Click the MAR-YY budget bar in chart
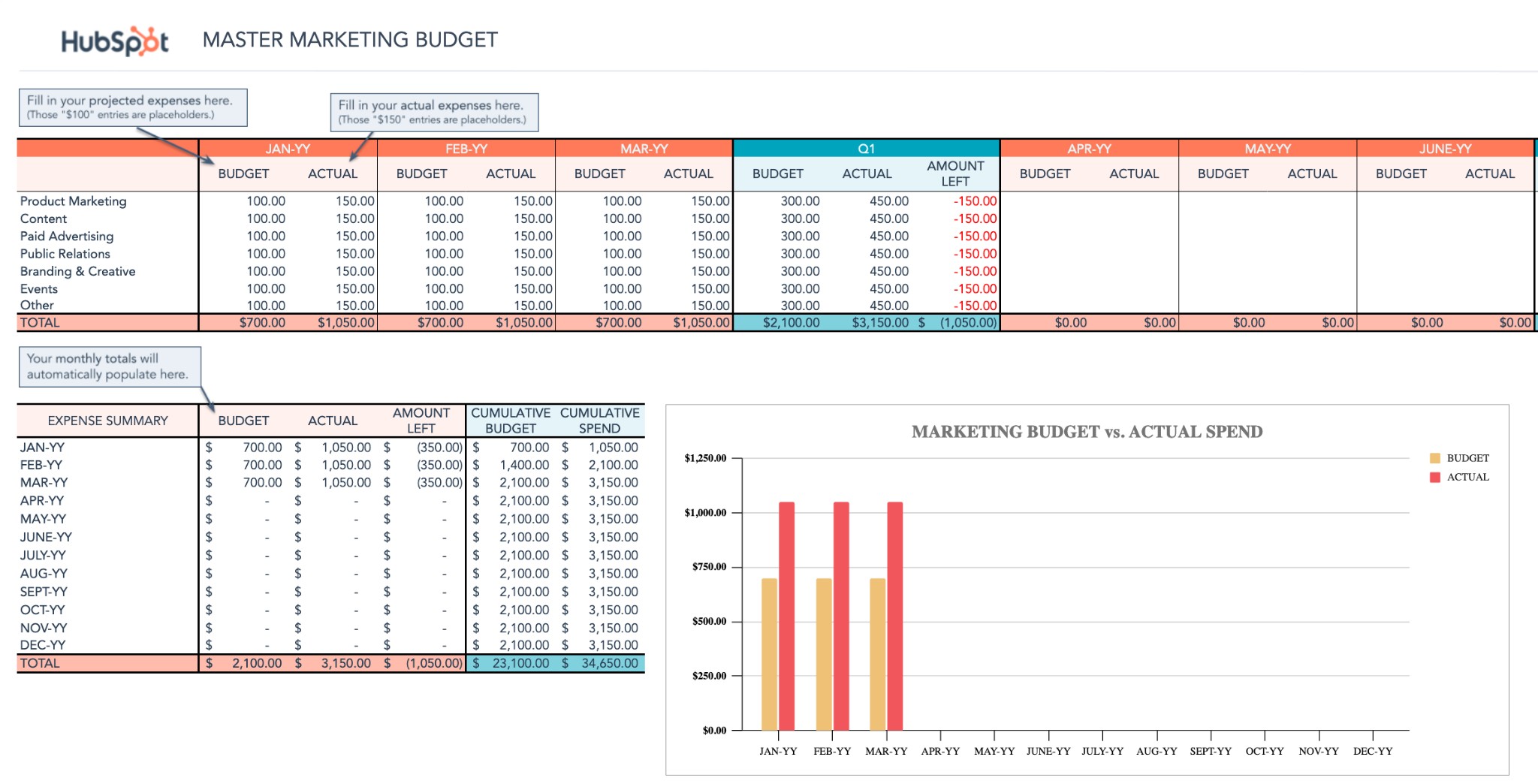Viewport: 1538px width, 784px height. 877,654
